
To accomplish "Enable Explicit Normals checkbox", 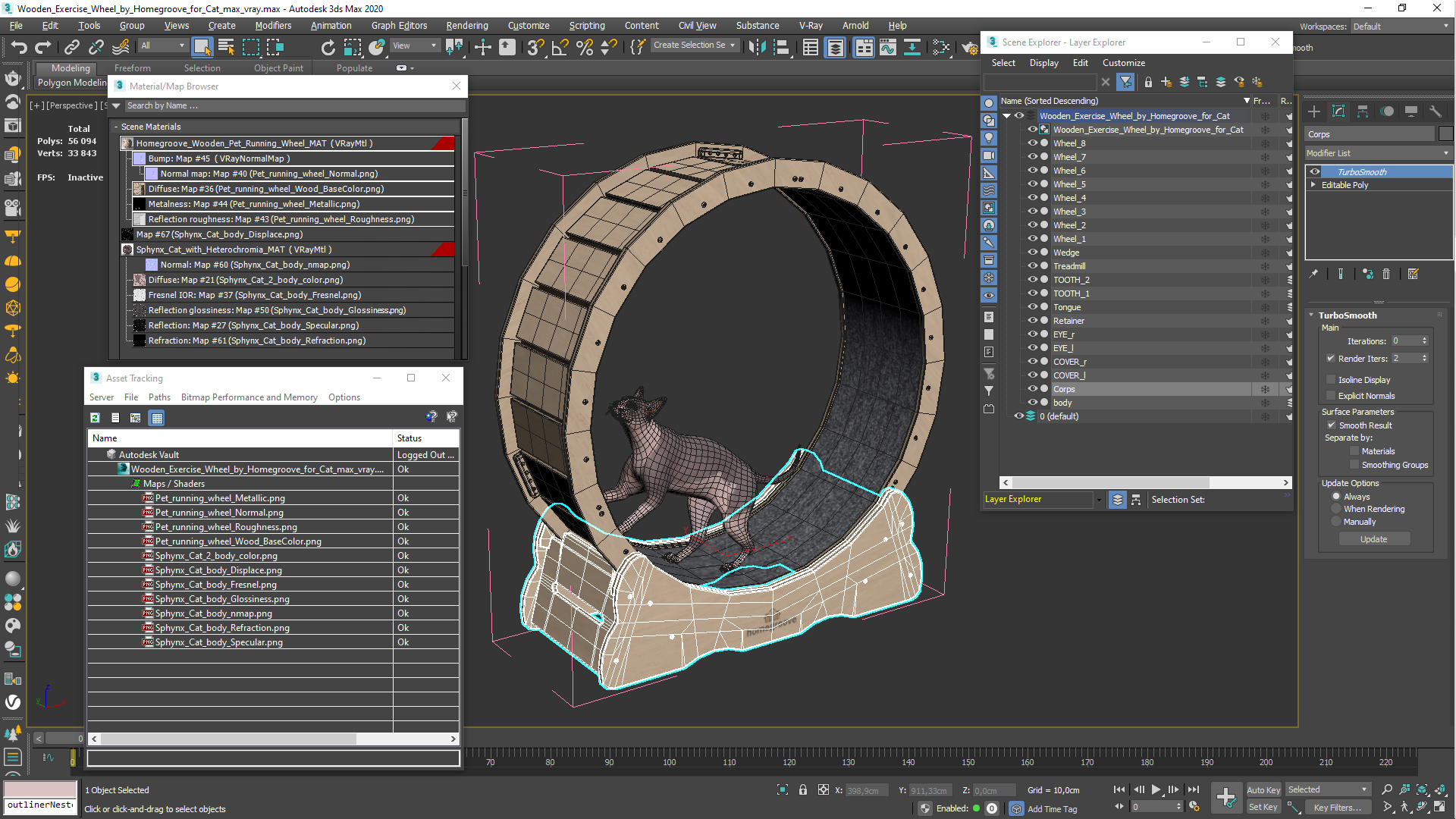I will point(1331,396).
